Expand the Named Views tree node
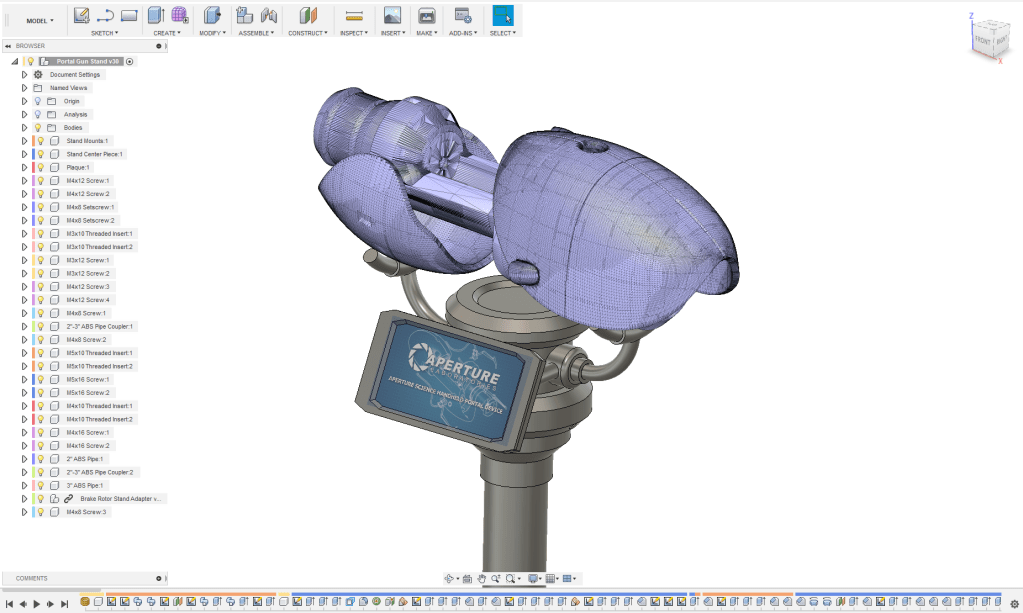Image resolution: width=1023 pixels, height=613 pixels. (x=24, y=88)
